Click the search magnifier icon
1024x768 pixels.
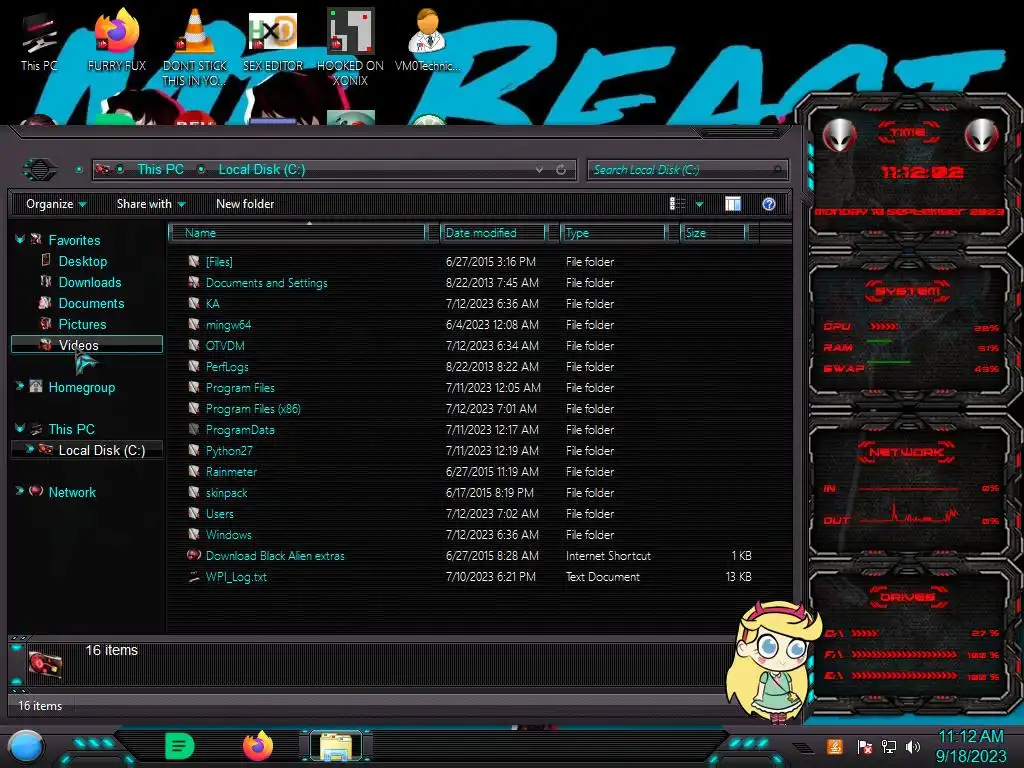pos(776,170)
